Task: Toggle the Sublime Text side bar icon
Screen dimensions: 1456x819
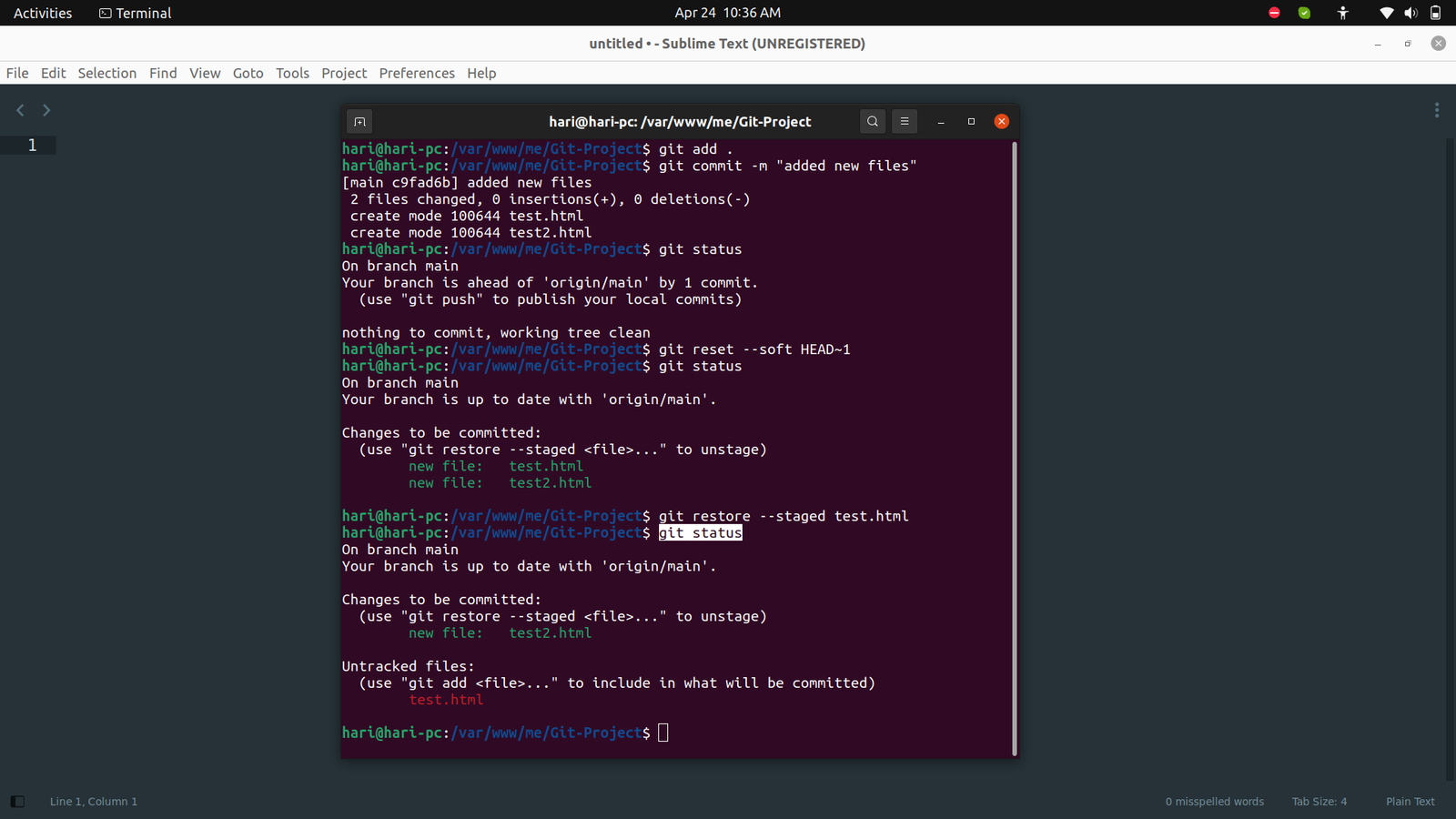Action: [17, 802]
